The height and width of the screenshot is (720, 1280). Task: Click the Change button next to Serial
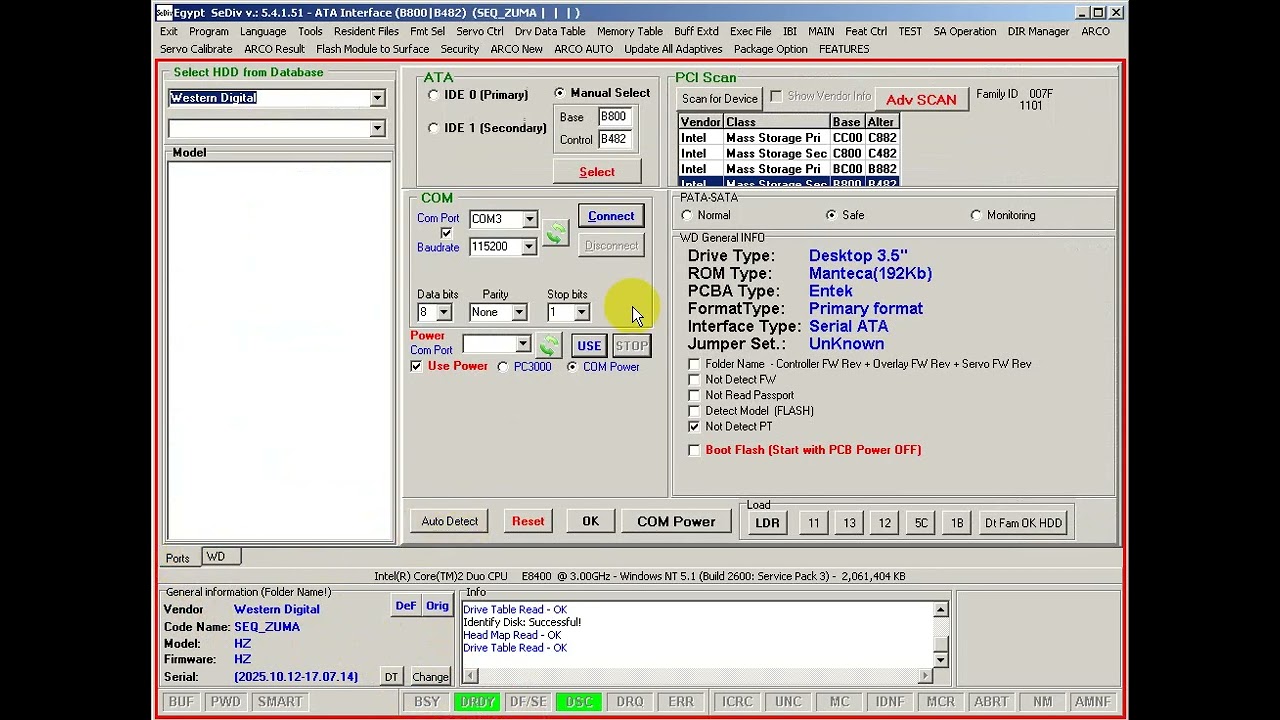coord(430,678)
